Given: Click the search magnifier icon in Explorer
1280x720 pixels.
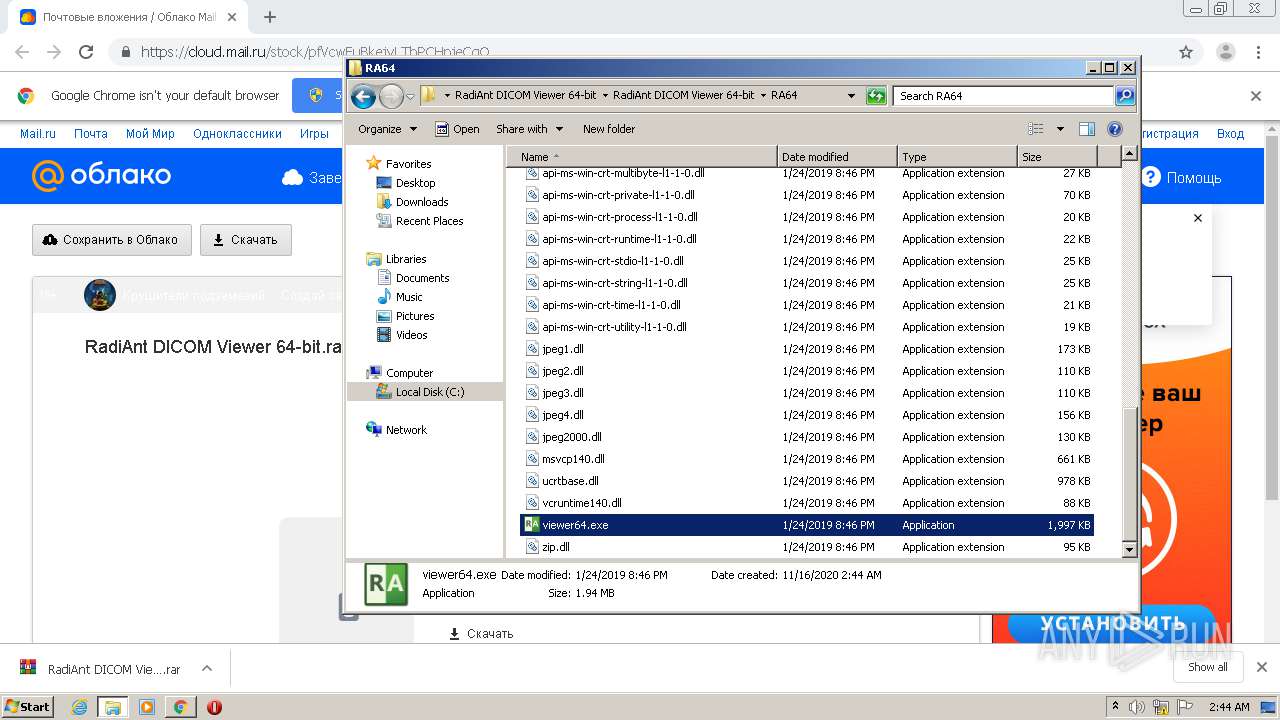Looking at the screenshot, I should click(1125, 96).
